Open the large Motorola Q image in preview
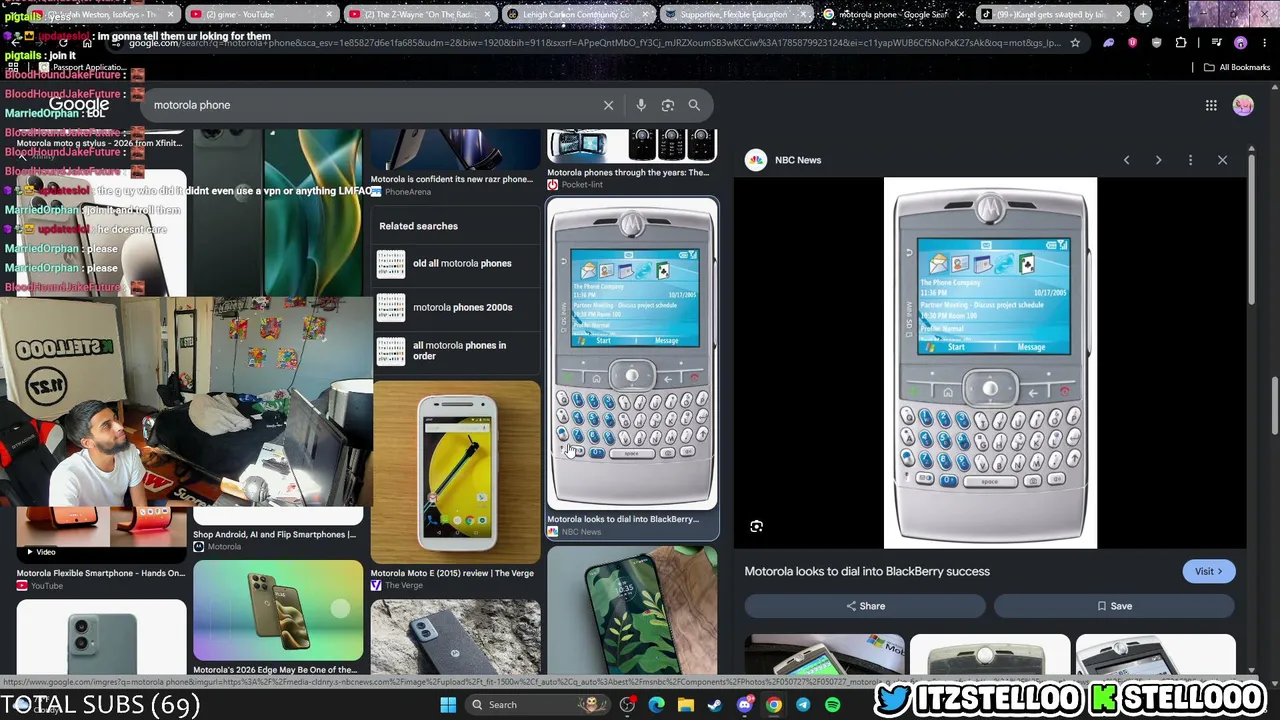This screenshot has width=1280, height=720. coord(990,363)
